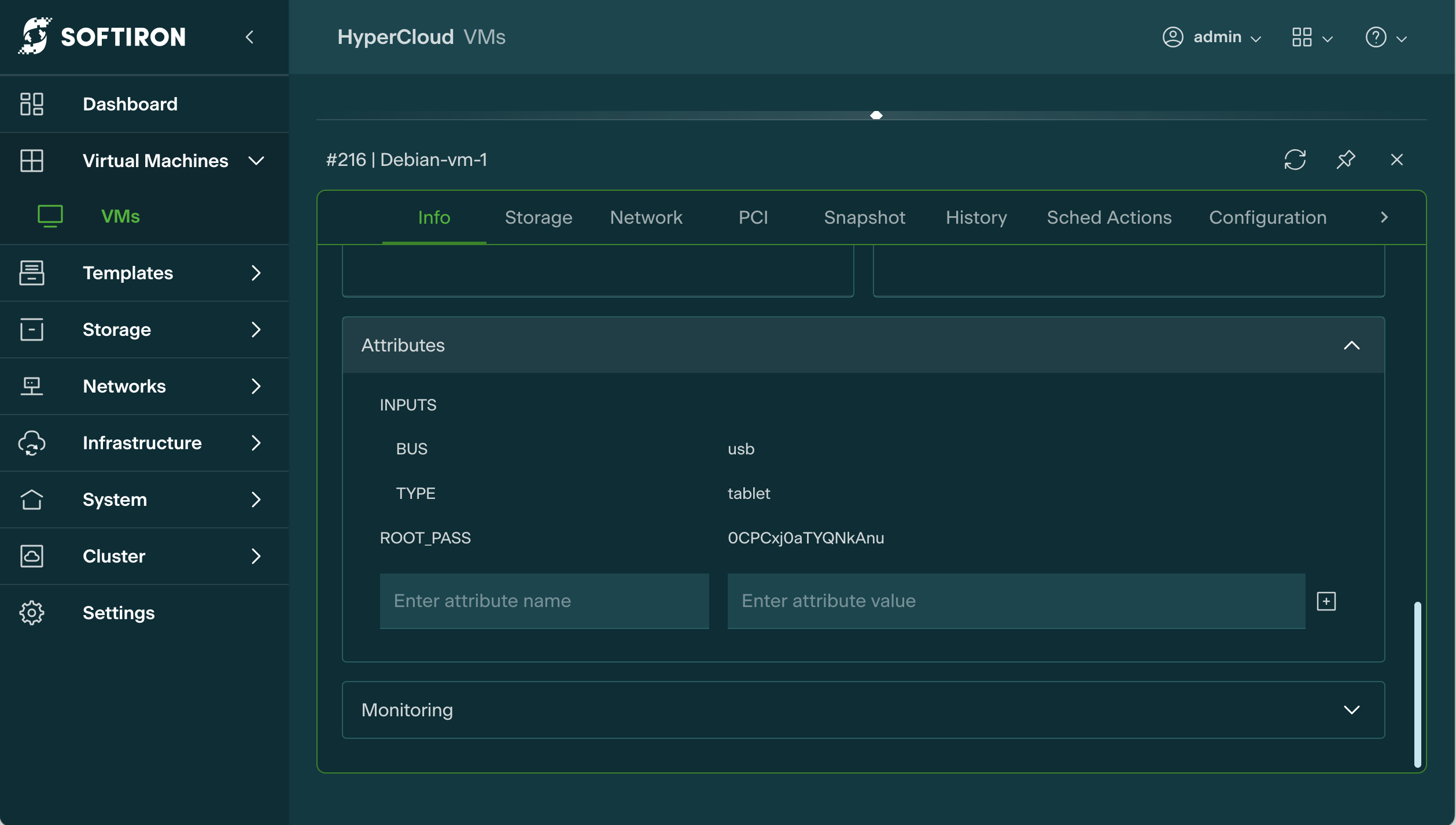Pin the Debian-vm-1 detail panel
The image size is (1456, 825).
pyautogui.click(x=1346, y=160)
